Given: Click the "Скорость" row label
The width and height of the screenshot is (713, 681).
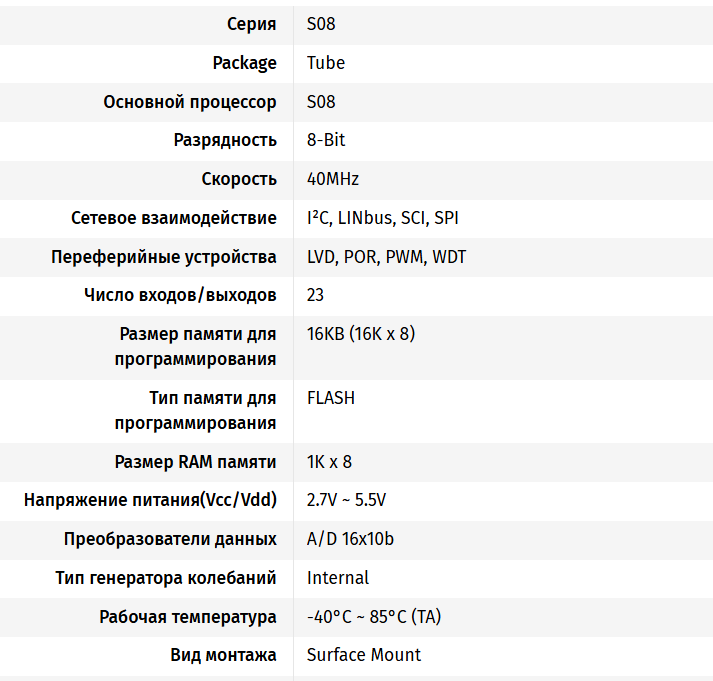Looking at the screenshot, I should tap(239, 180).
